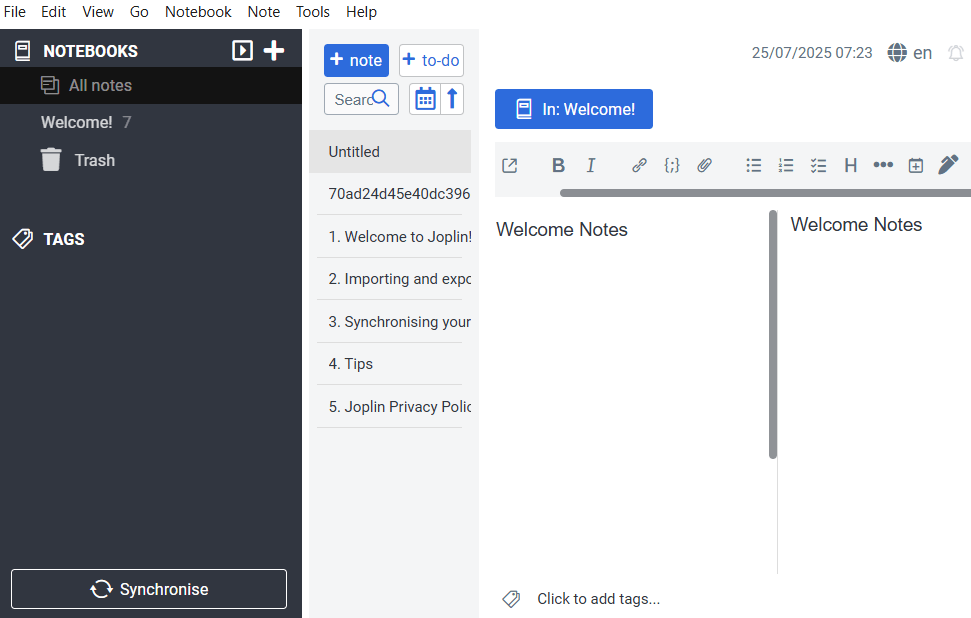Insert a hyperlink using toolbar icon
The width and height of the screenshot is (971, 618).
[x=639, y=166]
